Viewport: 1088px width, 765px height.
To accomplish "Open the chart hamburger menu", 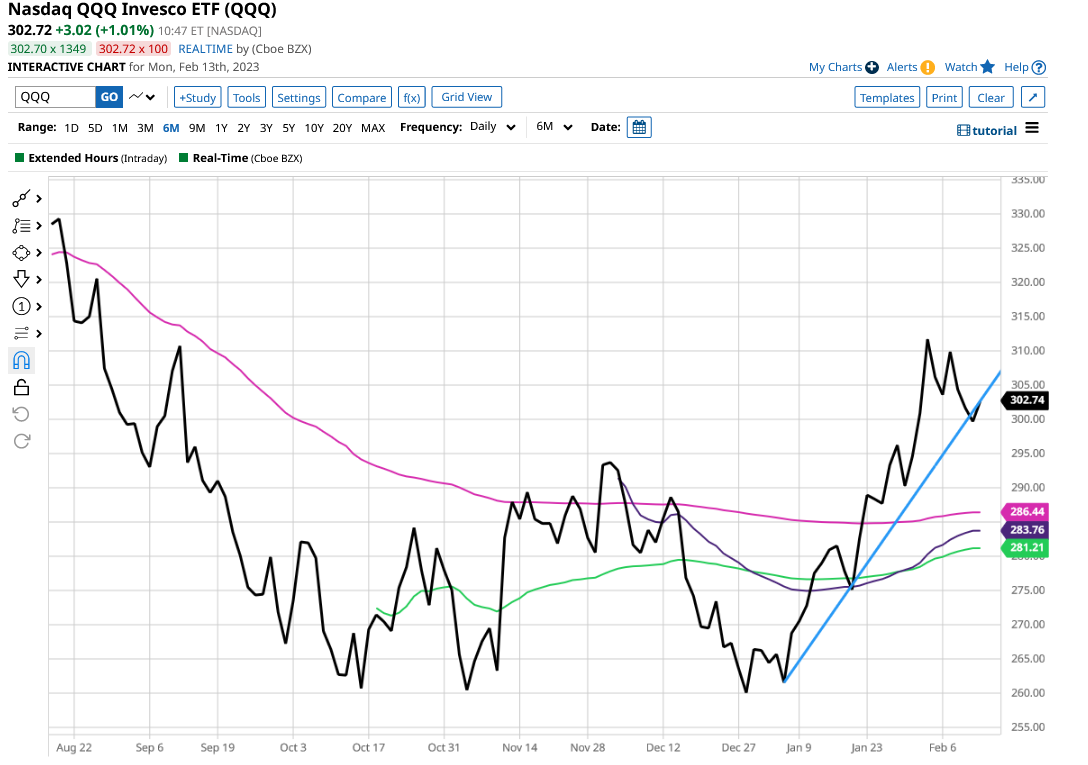I will click(x=1032, y=128).
